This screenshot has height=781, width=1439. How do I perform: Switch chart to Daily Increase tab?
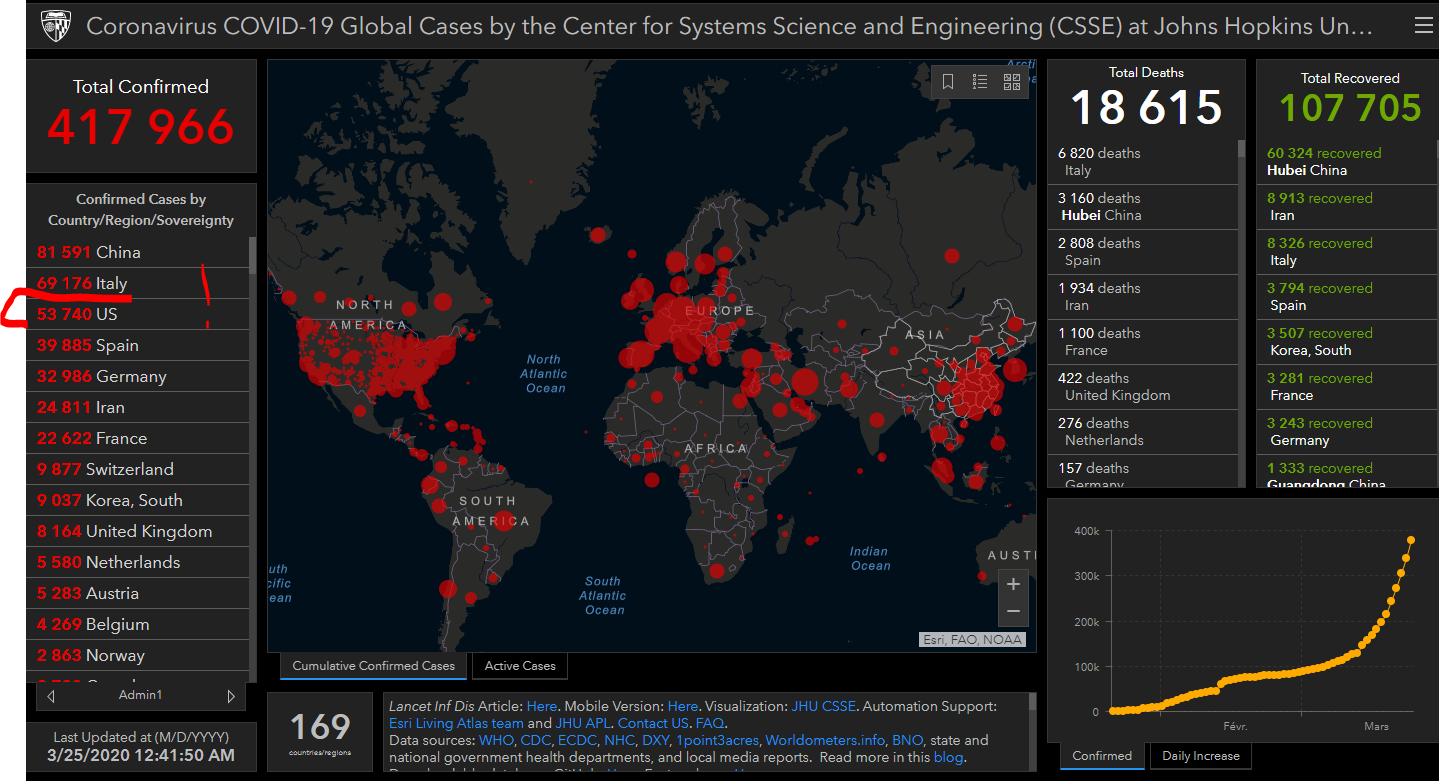click(x=1200, y=756)
